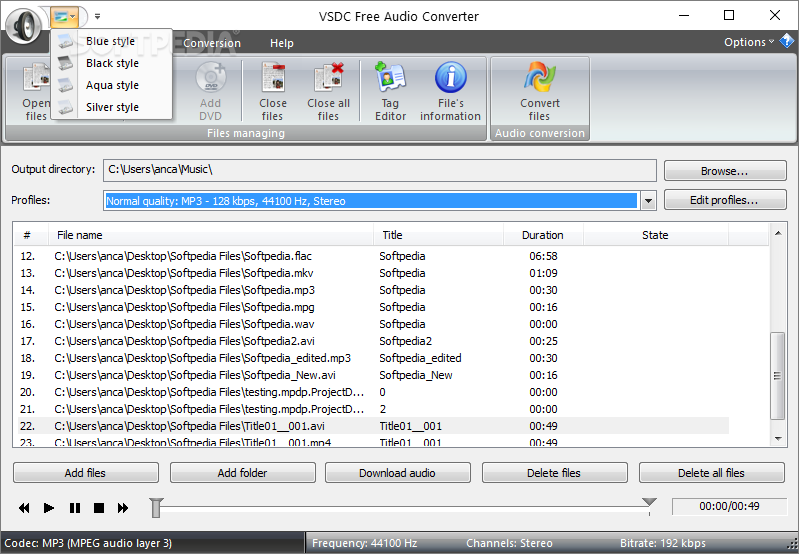Screen dimensions: 799x554
Task: Click the 00:00/00:49 time display
Action: pos(729,506)
